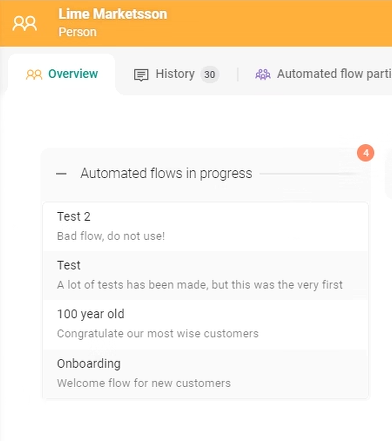Open the Test 2 flow

(x=206, y=226)
